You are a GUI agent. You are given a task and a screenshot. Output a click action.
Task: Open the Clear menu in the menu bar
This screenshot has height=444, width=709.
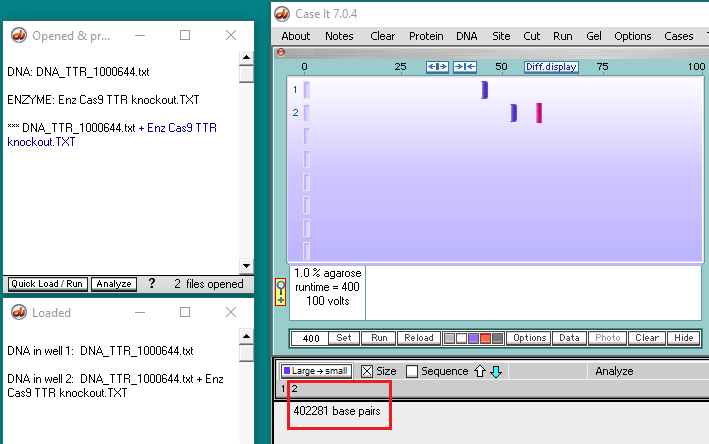(383, 36)
